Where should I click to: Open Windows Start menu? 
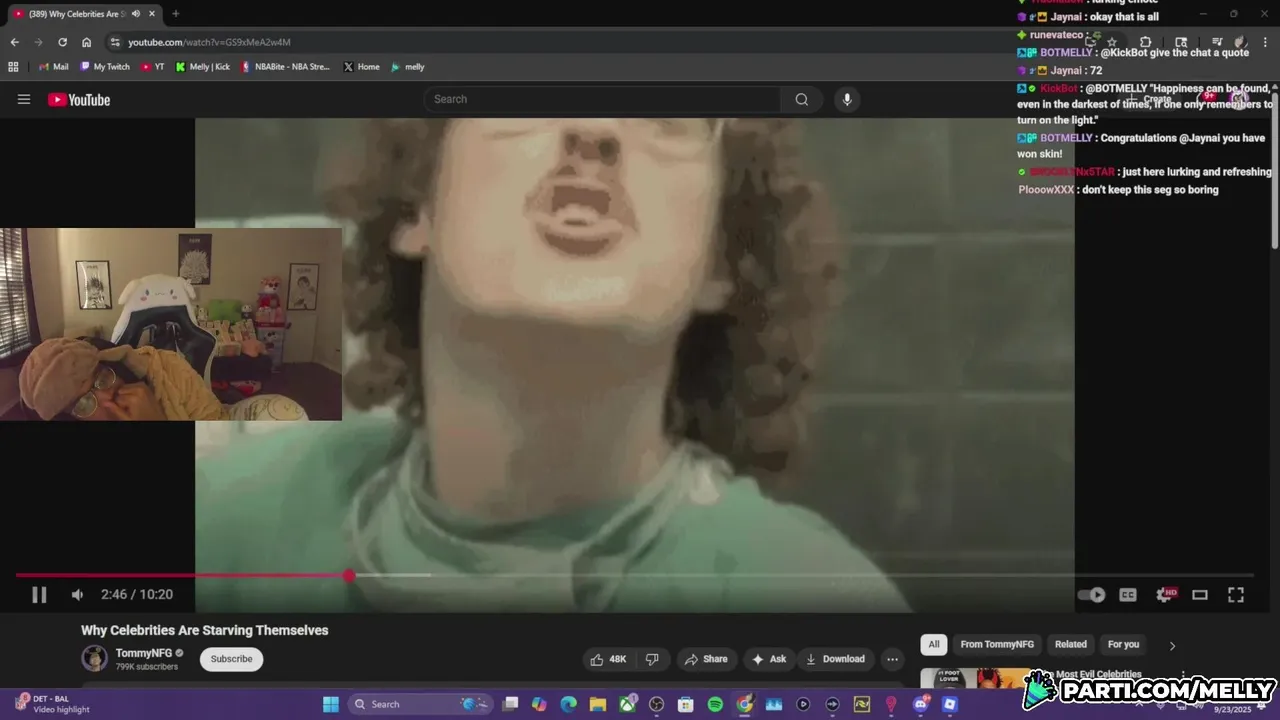click(x=331, y=704)
